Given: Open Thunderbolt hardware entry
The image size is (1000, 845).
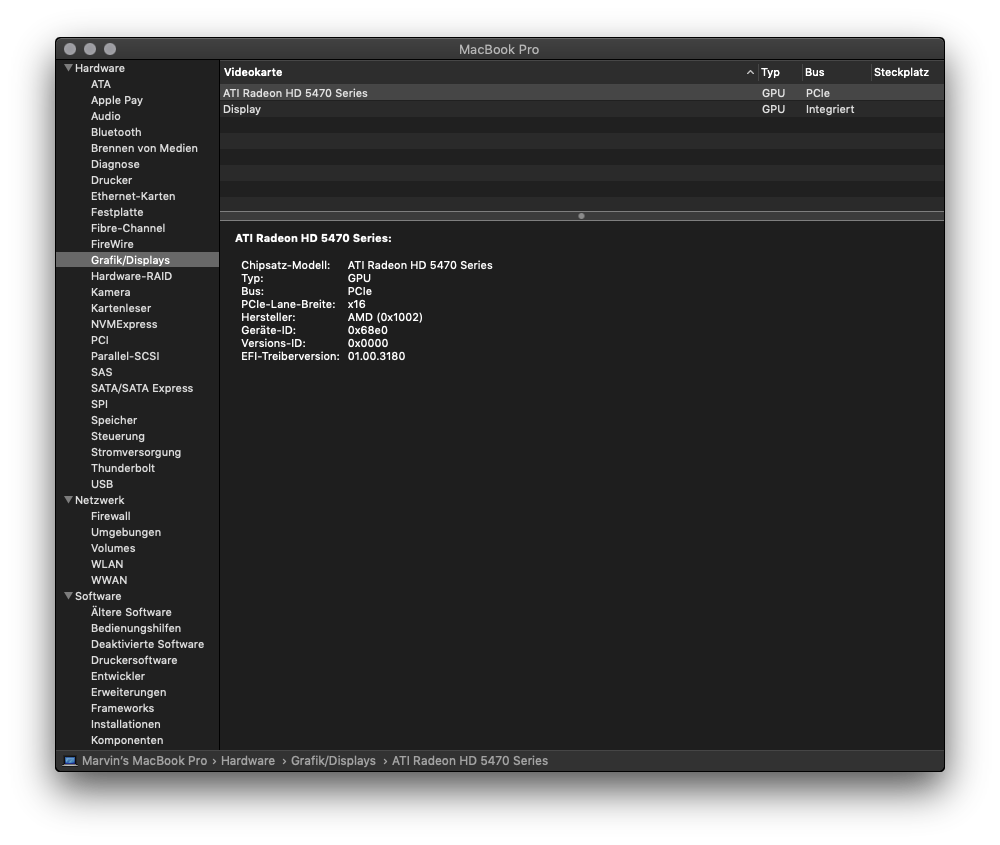Looking at the screenshot, I should coord(123,468).
